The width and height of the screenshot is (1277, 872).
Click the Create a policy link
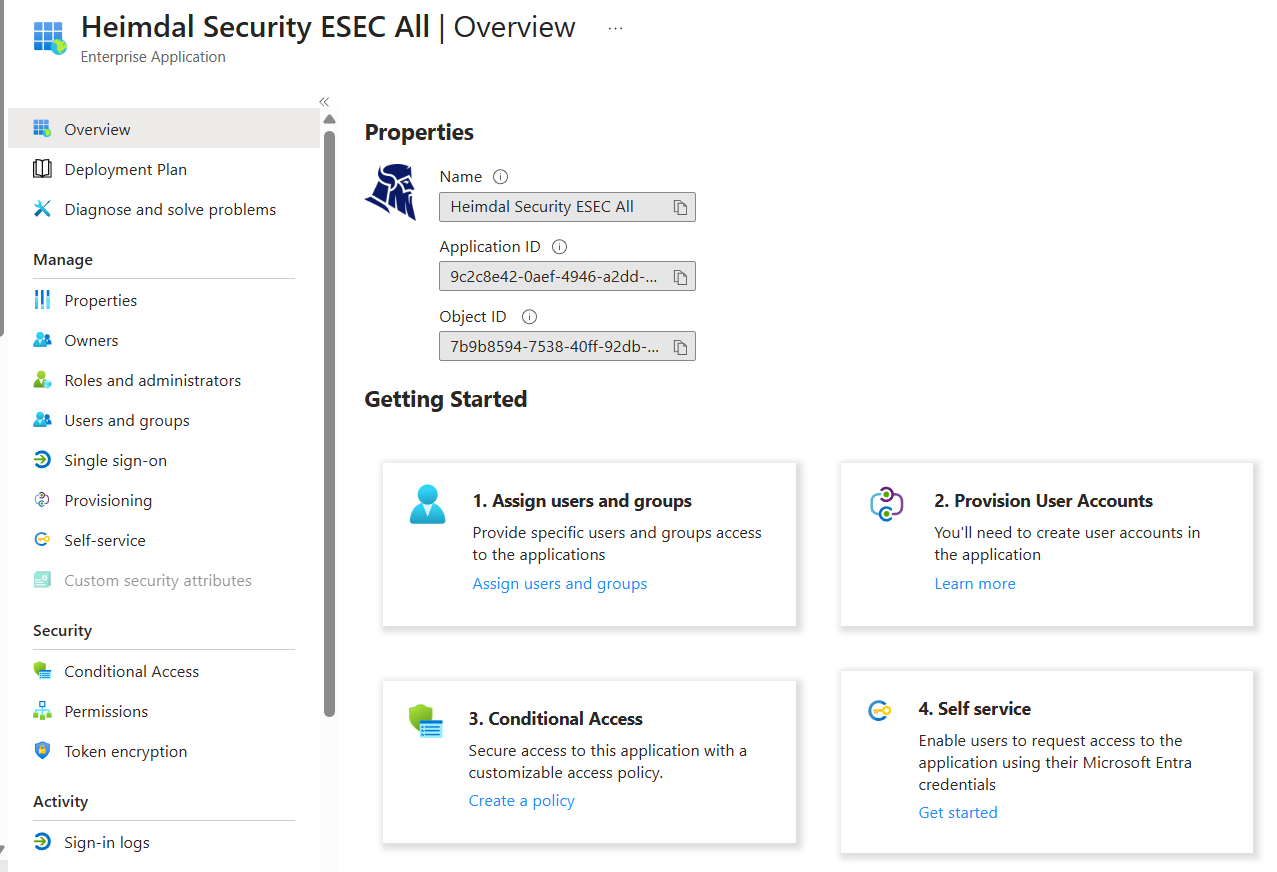click(521, 800)
